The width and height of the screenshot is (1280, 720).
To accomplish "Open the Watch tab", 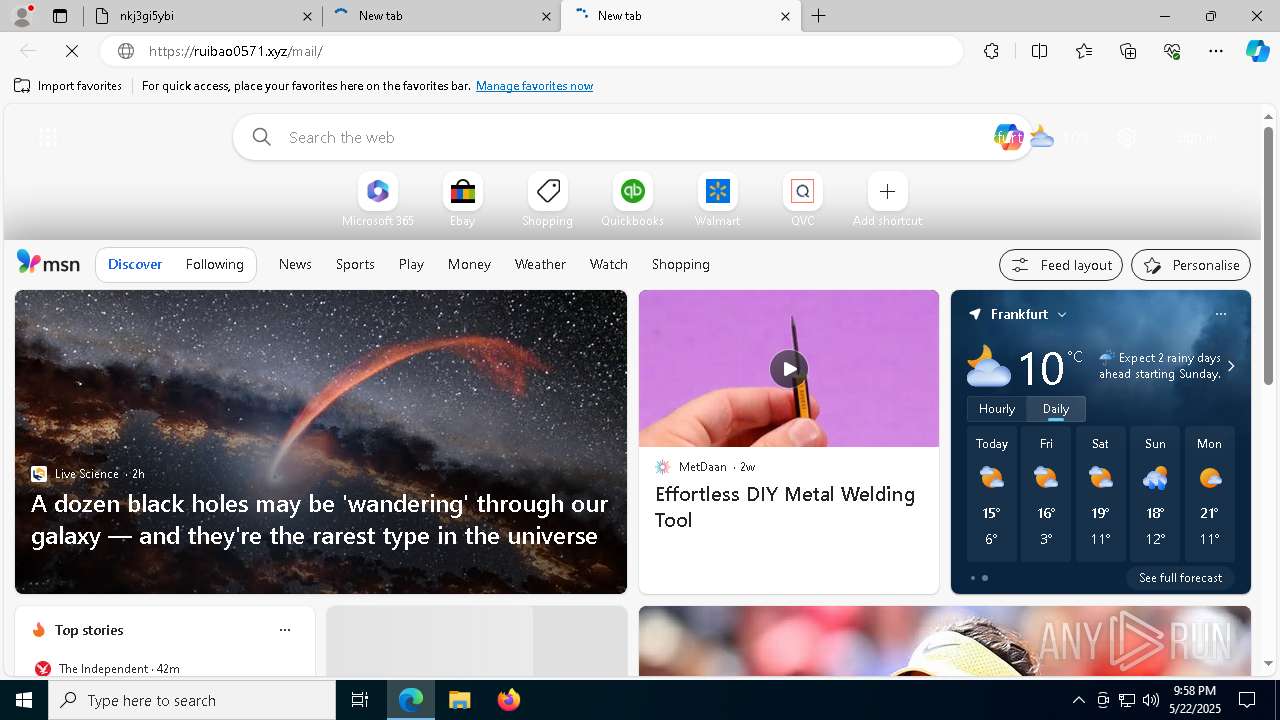I will tap(609, 264).
